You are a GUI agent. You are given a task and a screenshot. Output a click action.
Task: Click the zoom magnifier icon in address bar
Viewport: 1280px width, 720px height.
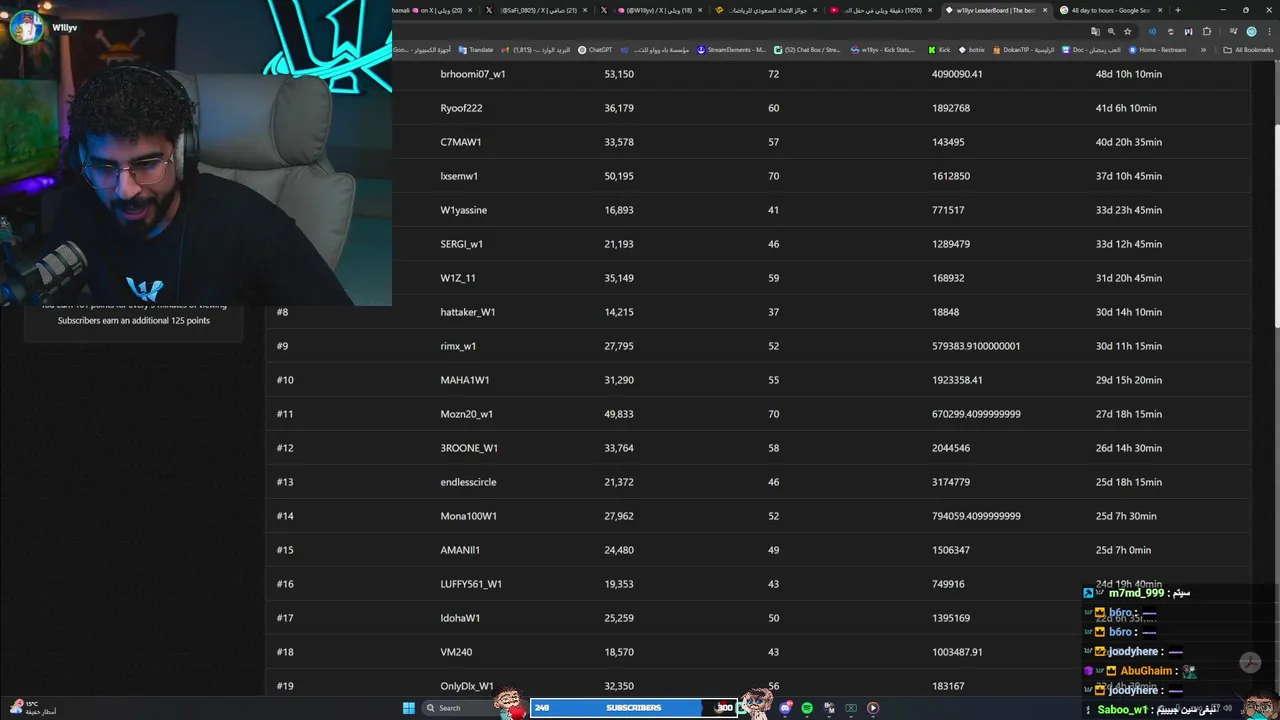click(x=1111, y=31)
